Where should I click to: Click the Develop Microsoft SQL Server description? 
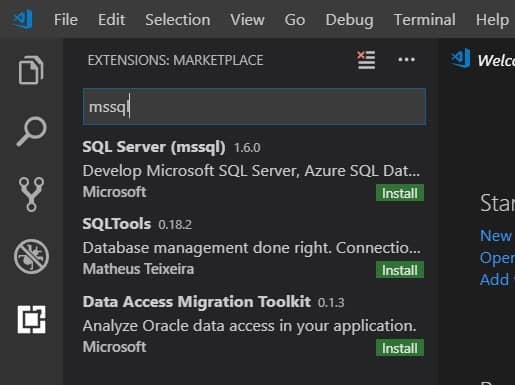point(251,171)
